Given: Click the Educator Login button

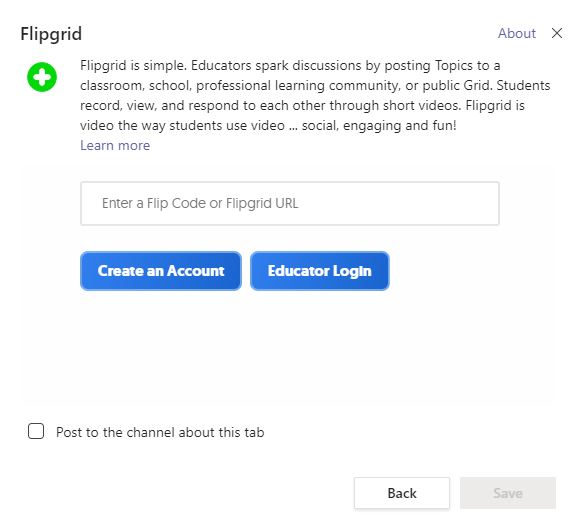Looking at the screenshot, I should [x=319, y=271].
